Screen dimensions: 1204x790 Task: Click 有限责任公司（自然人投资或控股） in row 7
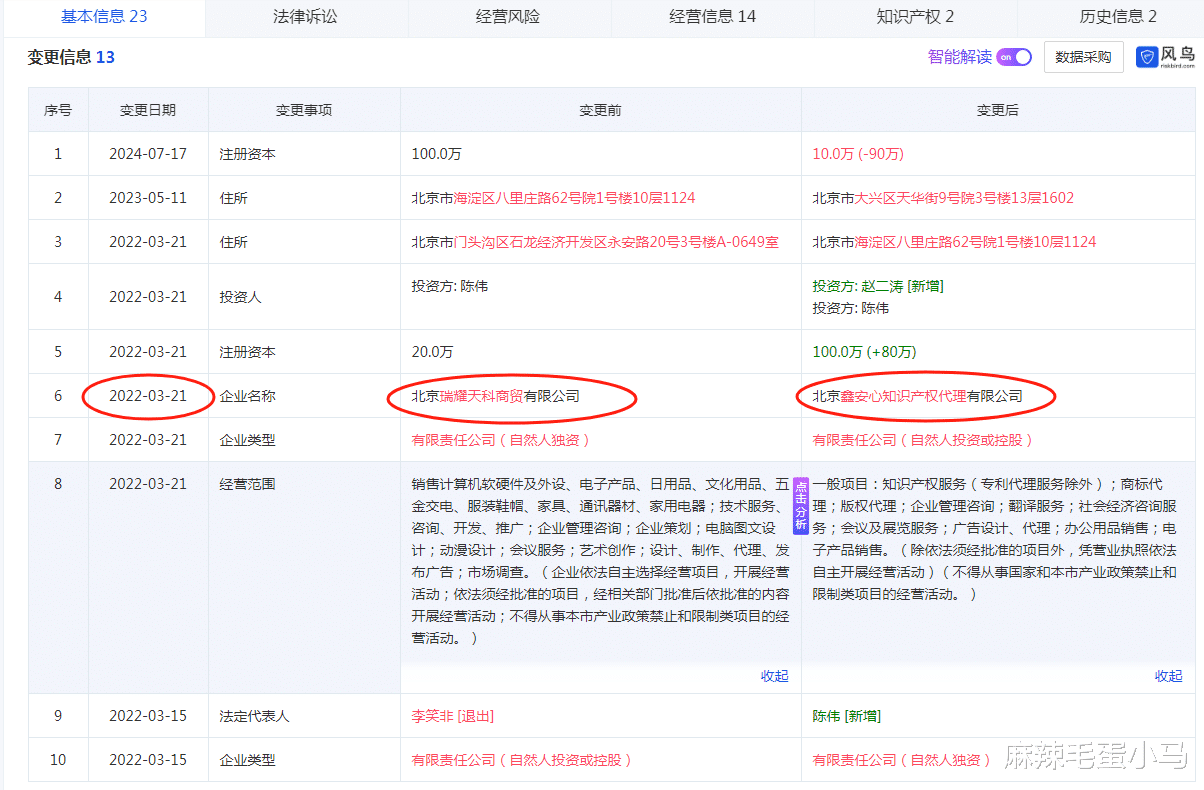click(x=923, y=440)
